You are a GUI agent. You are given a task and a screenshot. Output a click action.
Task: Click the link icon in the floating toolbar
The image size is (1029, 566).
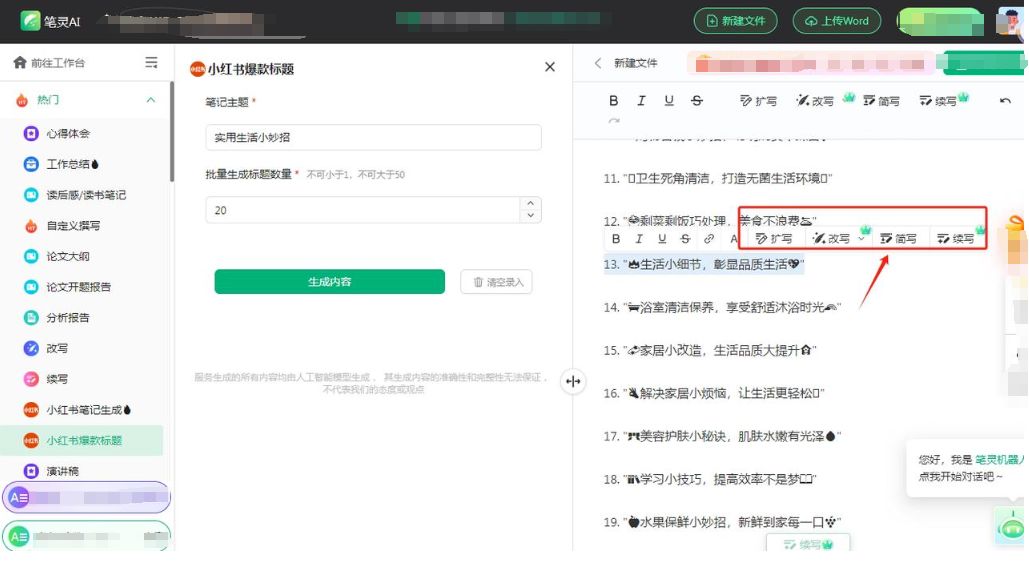click(709, 239)
